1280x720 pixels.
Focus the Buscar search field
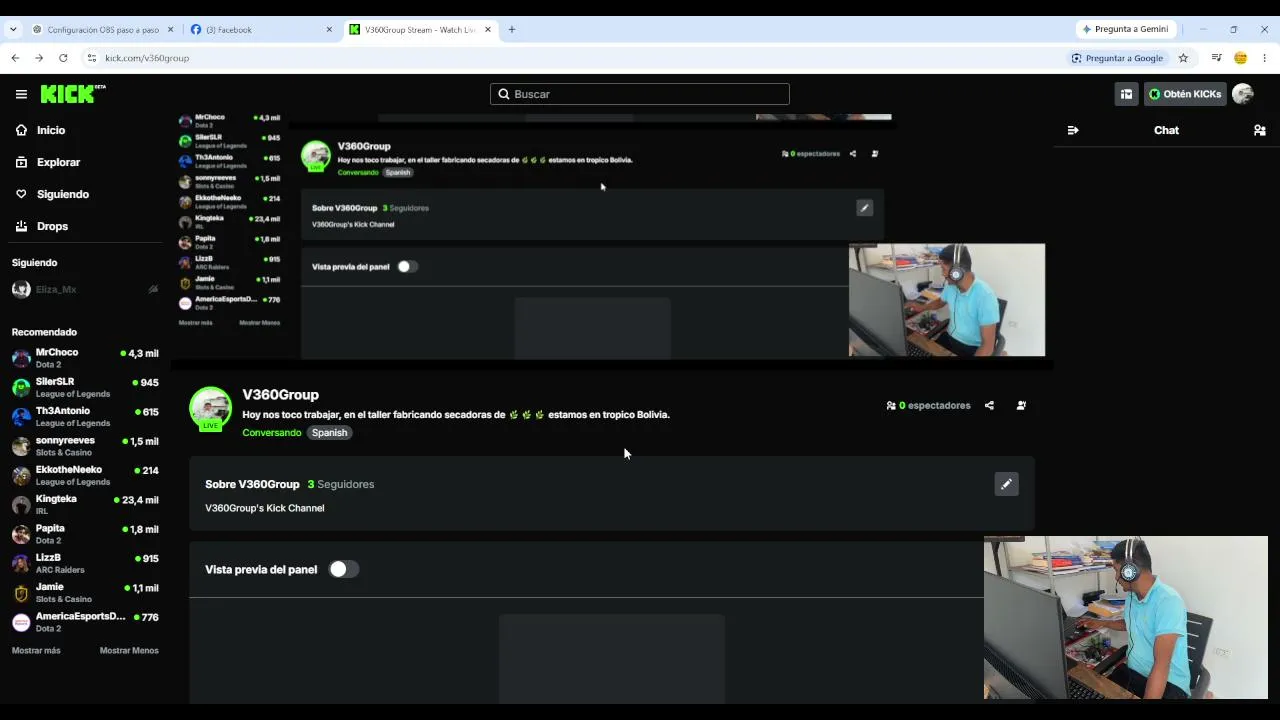640,94
